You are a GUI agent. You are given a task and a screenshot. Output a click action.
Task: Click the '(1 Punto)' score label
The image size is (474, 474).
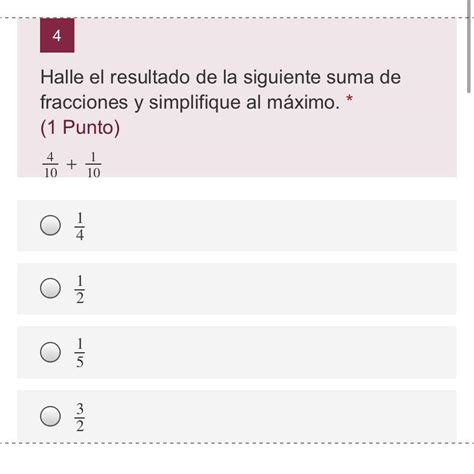80,127
